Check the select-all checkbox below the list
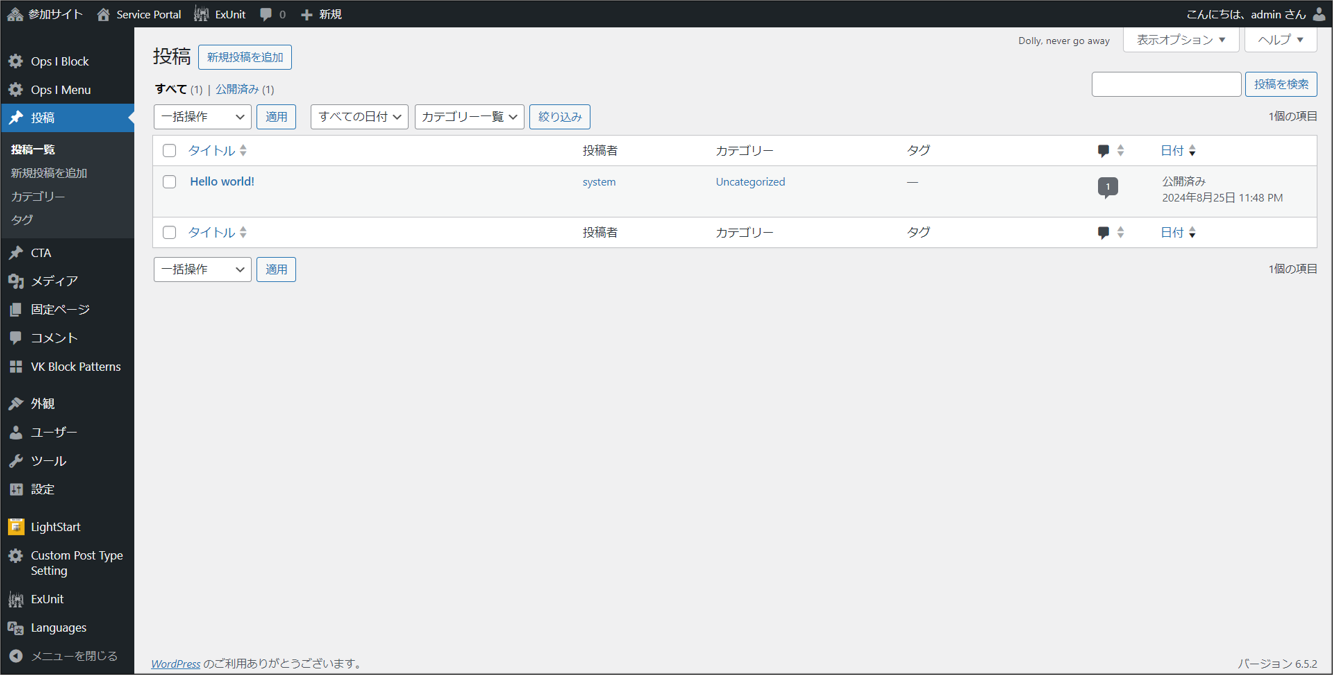This screenshot has height=675, width=1333. pyautogui.click(x=169, y=232)
